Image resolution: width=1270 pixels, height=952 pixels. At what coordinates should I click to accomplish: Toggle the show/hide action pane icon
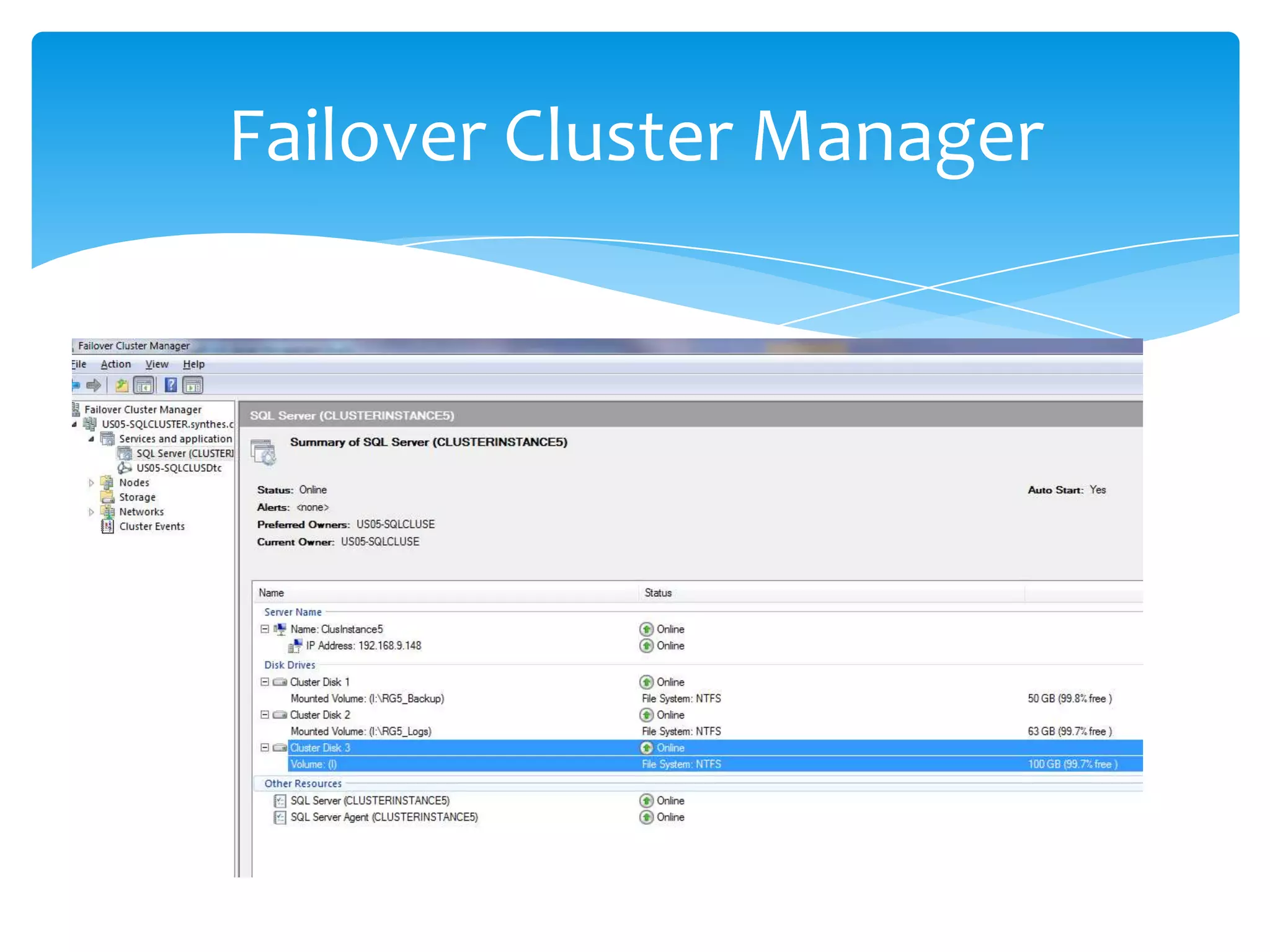pyautogui.click(x=193, y=386)
